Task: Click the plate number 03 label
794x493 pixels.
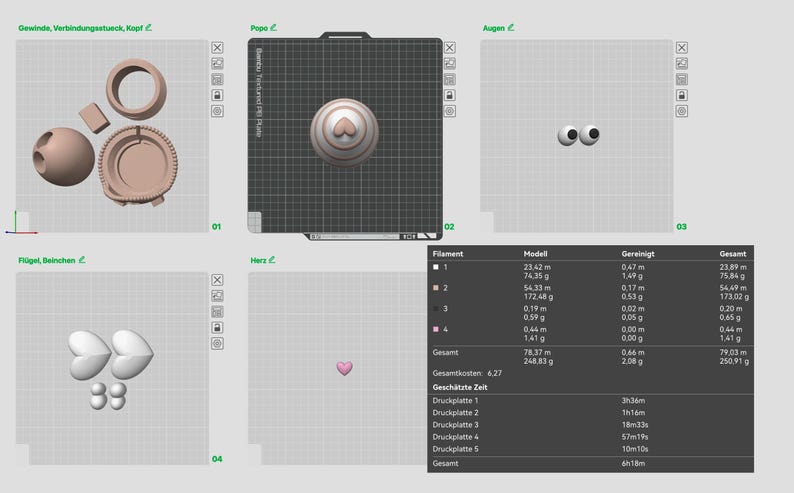Action: click(682, 227)
